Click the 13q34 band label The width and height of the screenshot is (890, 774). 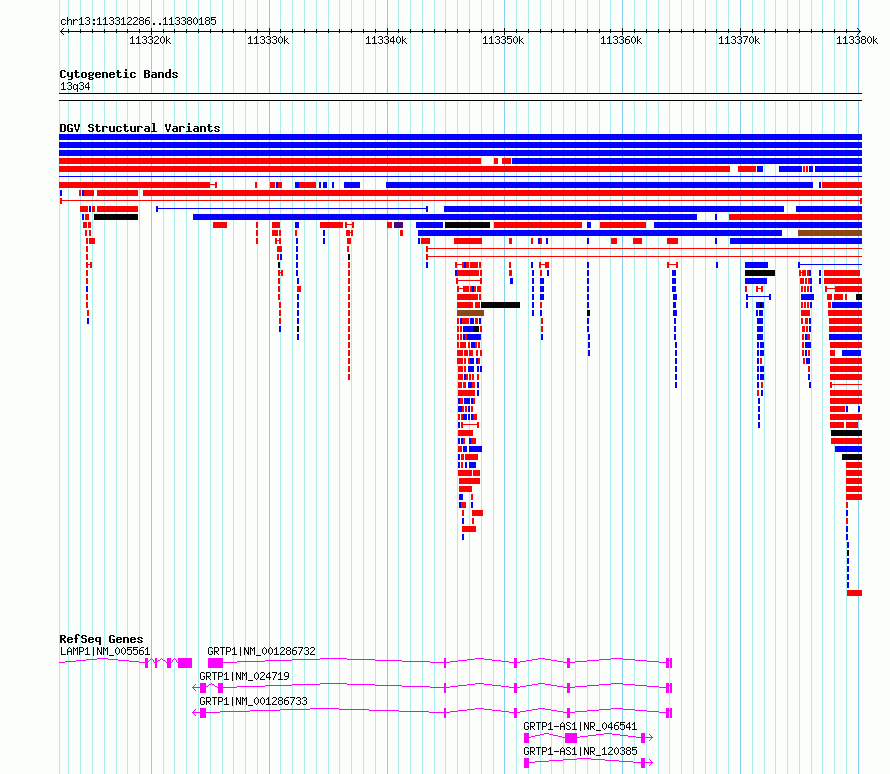coord(75,86)
